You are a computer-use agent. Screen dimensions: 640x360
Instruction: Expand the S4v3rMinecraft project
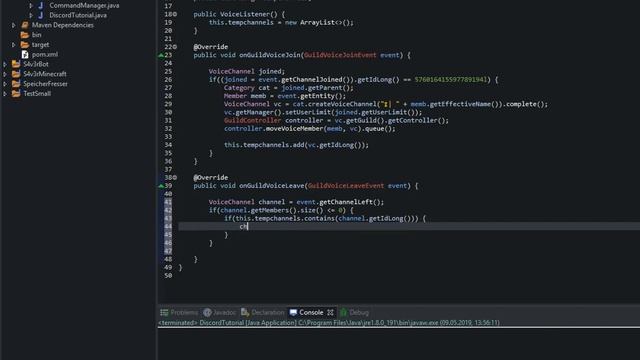tap(5, 74)
